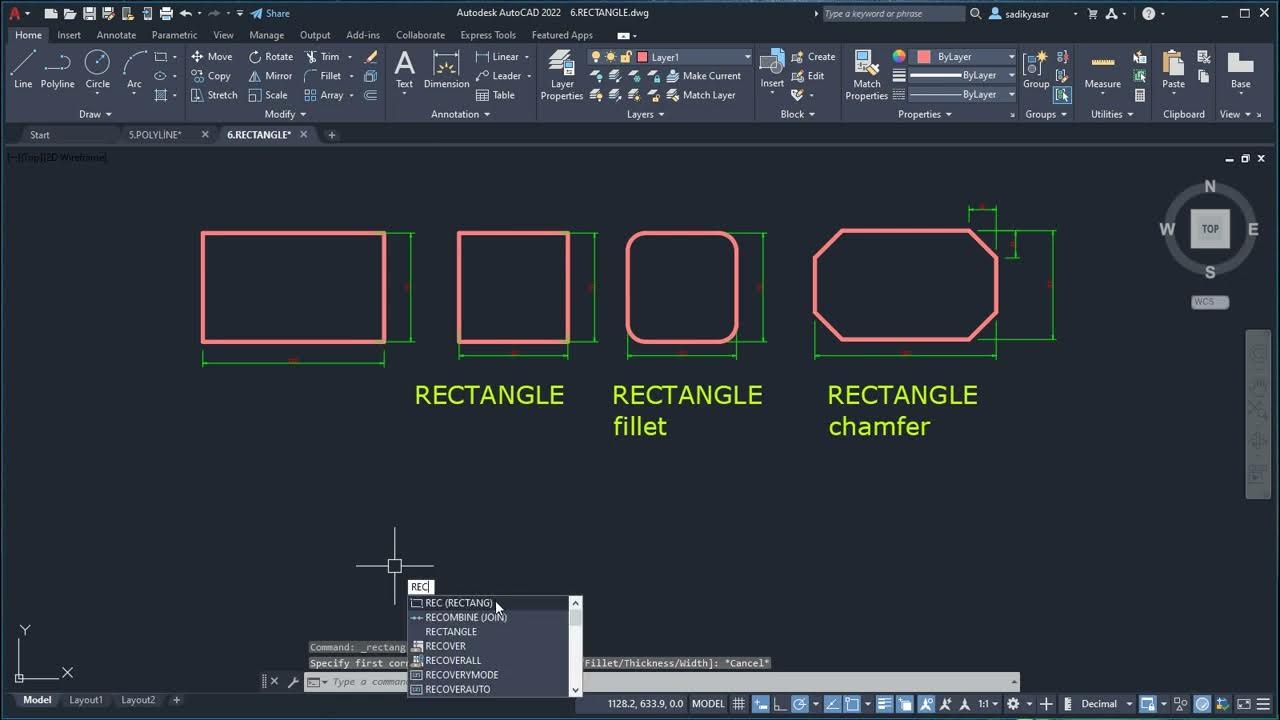Click Make Current layer button

[x=703, y=76]
